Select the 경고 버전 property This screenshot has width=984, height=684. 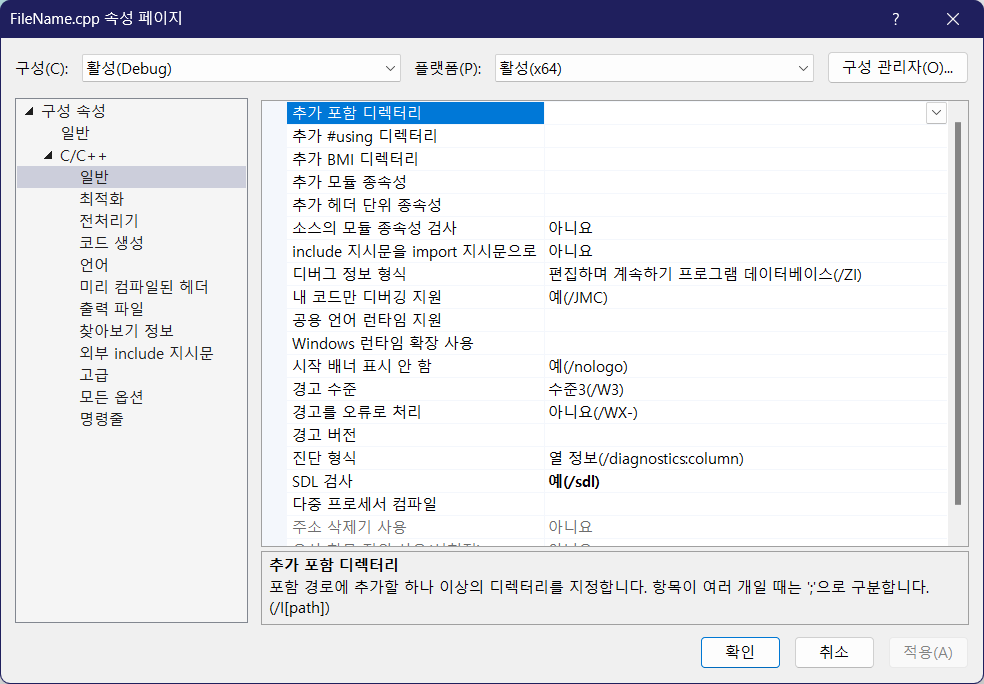[x=415, y=435]
